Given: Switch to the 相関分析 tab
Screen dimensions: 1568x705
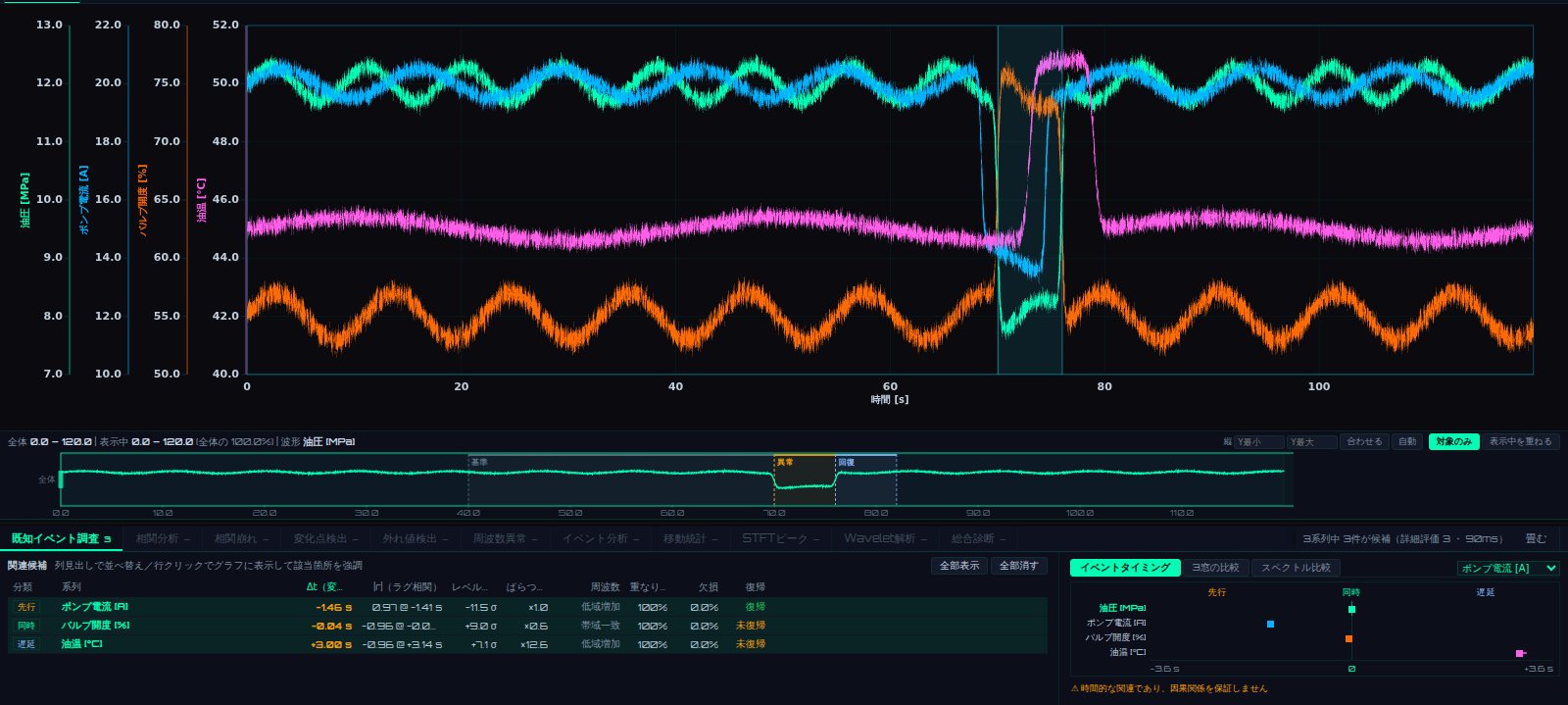Looking at the screenshot, I should click(162, 538).
